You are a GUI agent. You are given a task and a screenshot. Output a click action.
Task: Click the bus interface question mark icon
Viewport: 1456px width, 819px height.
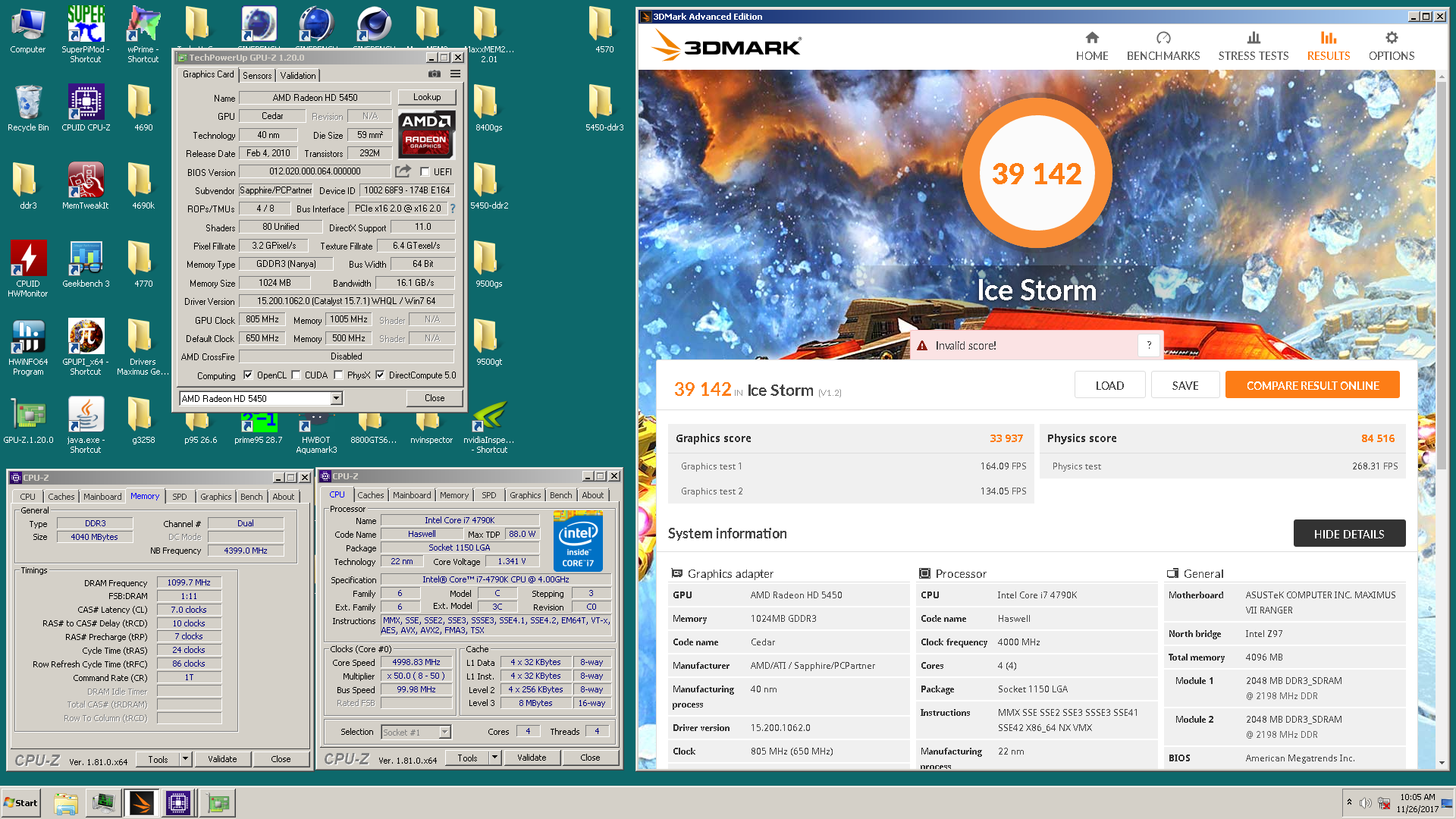pyautogui.click(x=453, y=209)
